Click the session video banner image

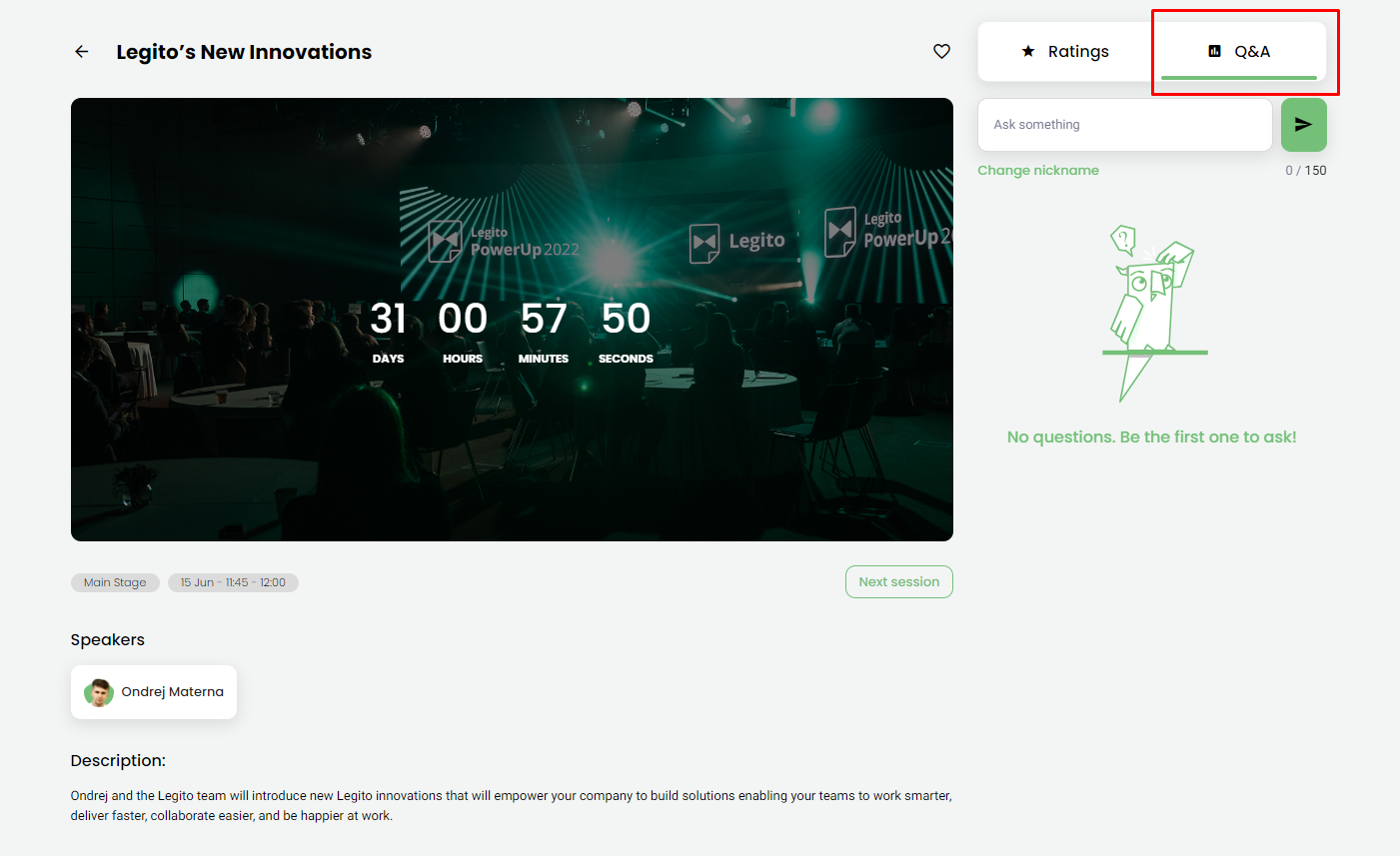512,320
